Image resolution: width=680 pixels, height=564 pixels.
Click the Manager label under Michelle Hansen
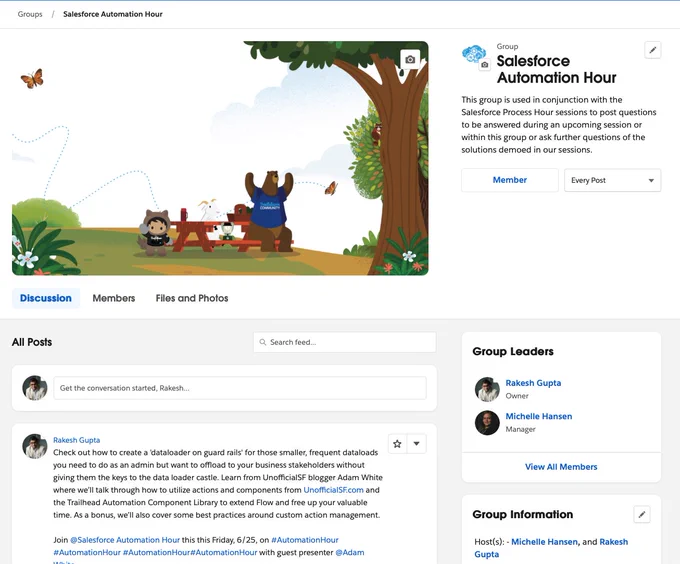520,429
